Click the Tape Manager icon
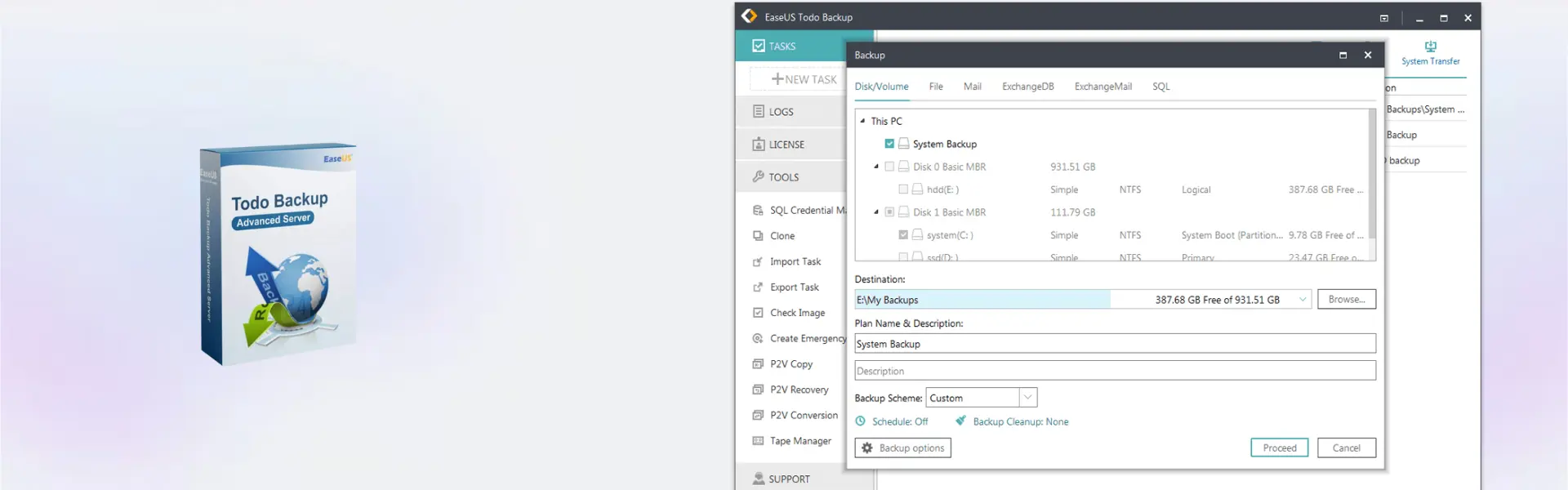Screen dimensions: 1568x490 (x=758, y=441)
